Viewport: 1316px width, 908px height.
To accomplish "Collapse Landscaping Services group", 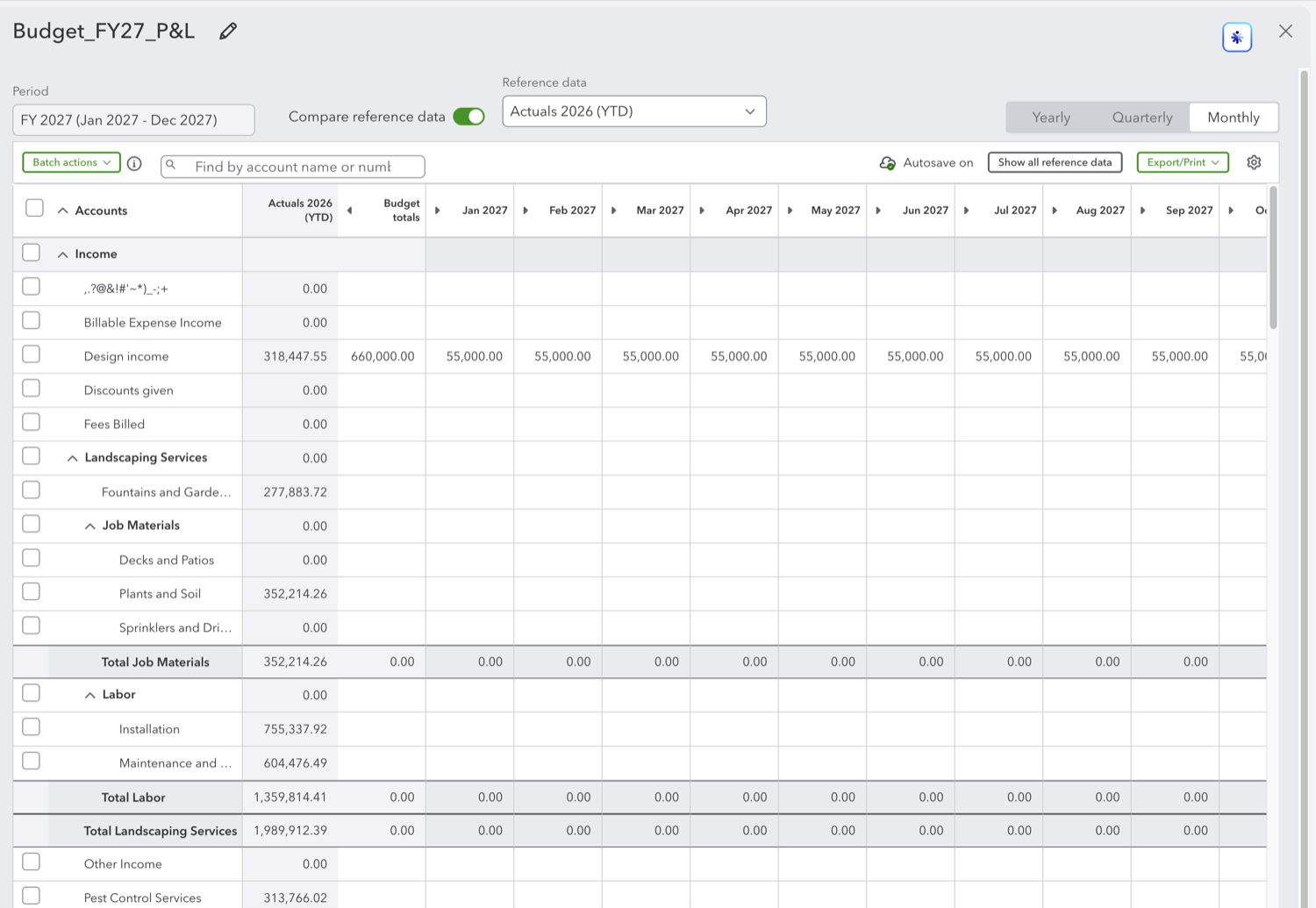I will [x=73, y=458].
